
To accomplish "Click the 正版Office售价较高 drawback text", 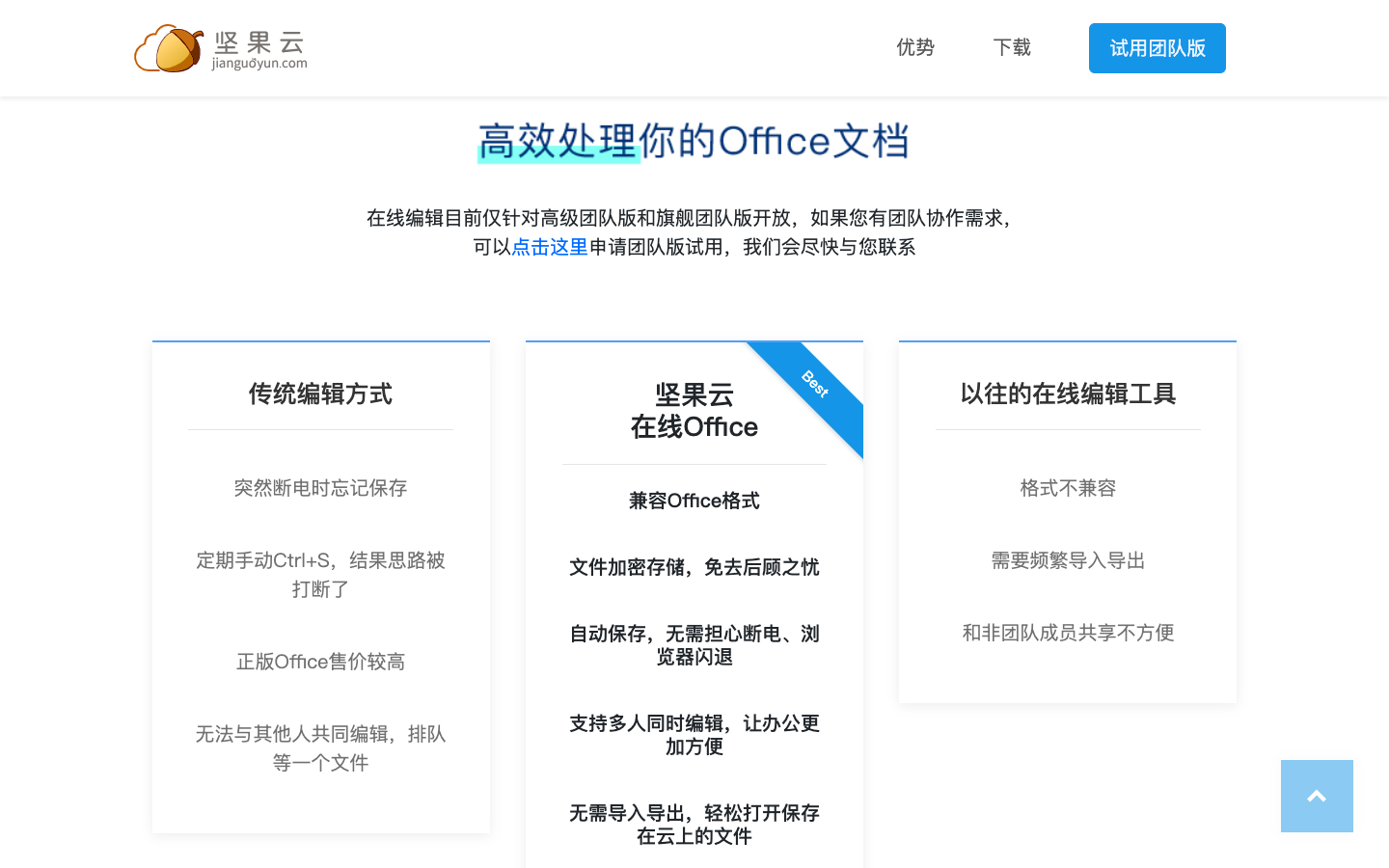I will pos(320,662).
